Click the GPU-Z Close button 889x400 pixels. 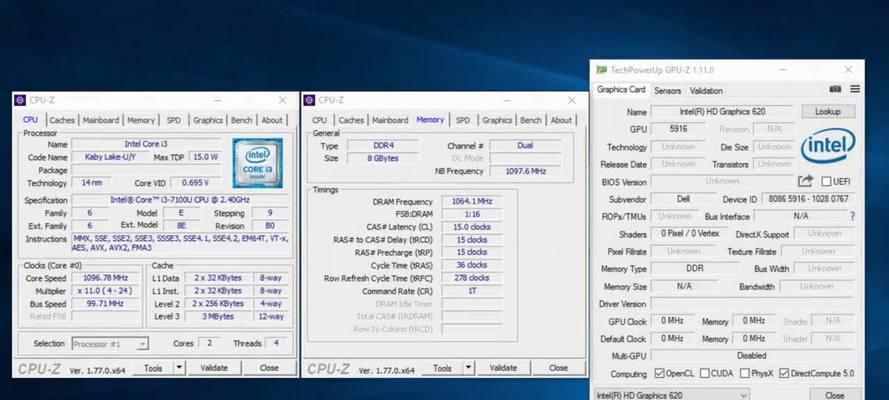click(x=834, y=395)
